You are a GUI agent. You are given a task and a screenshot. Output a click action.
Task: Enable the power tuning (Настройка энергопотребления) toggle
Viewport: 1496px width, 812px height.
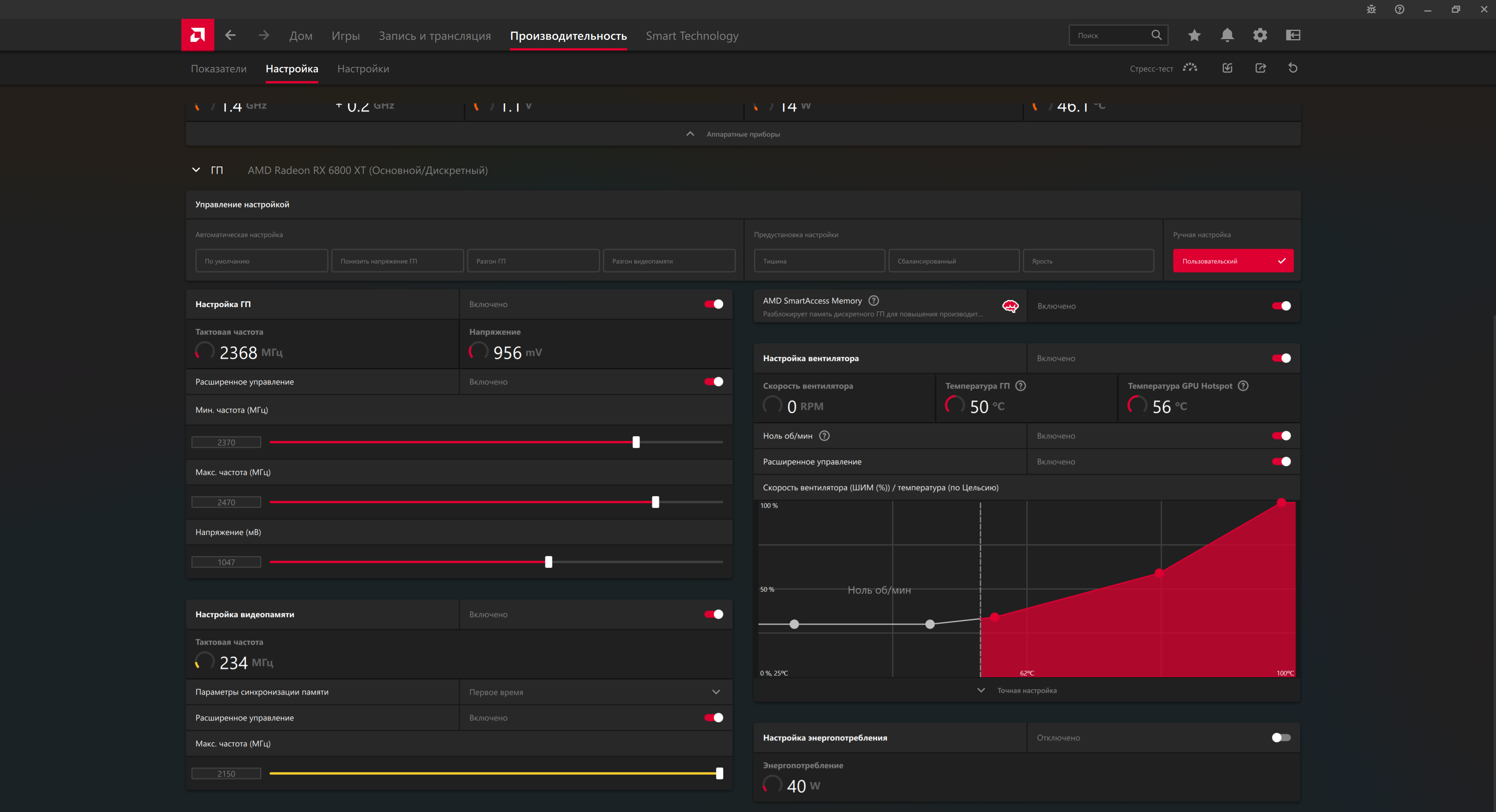pos(1281,738)
